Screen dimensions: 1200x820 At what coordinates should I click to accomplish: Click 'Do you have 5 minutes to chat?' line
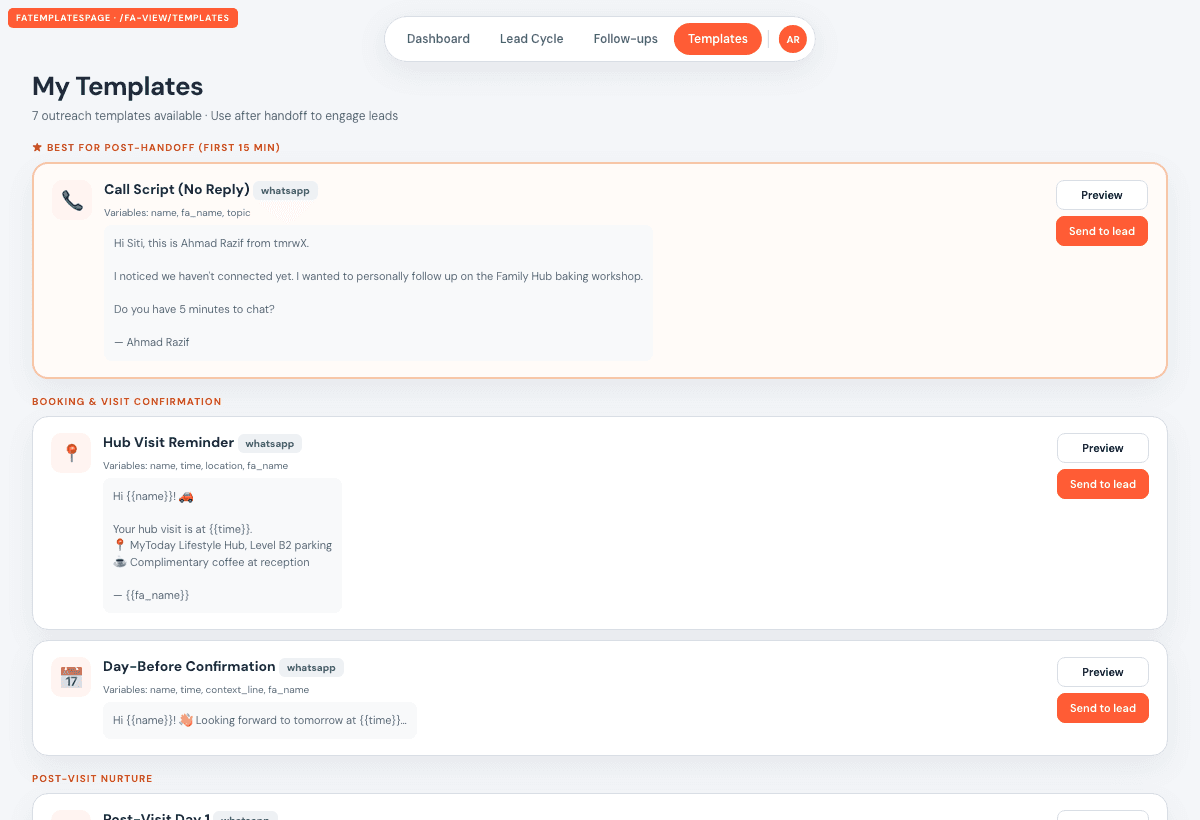coord(194,309)
